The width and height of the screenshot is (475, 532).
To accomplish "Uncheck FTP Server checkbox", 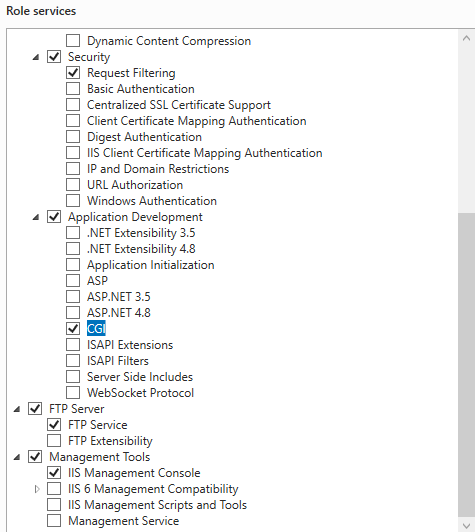I will [35, 408].
